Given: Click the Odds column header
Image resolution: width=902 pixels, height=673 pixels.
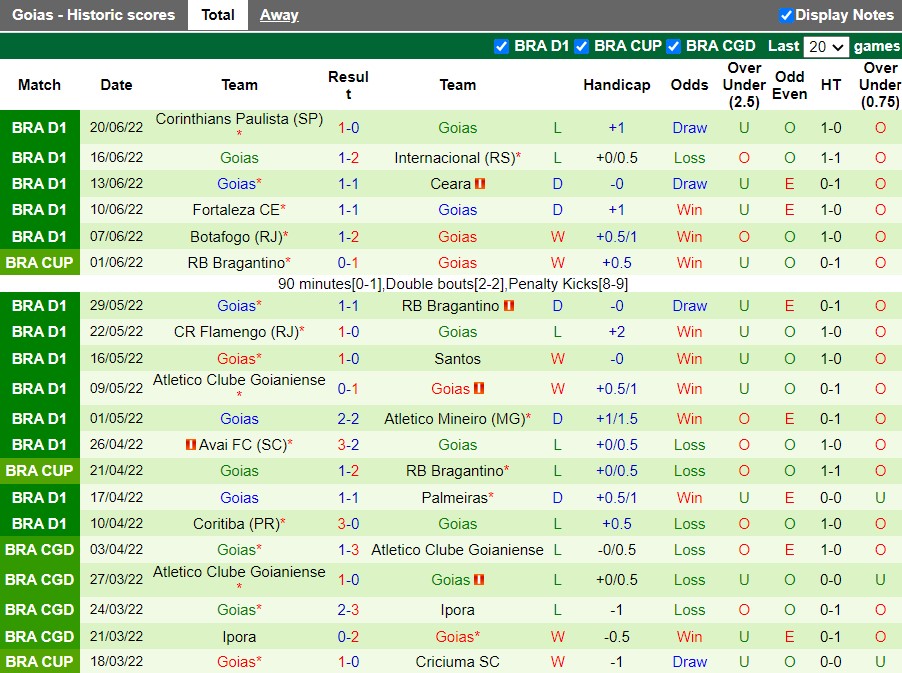Looking at the screenshot, I should pos(689,85).
